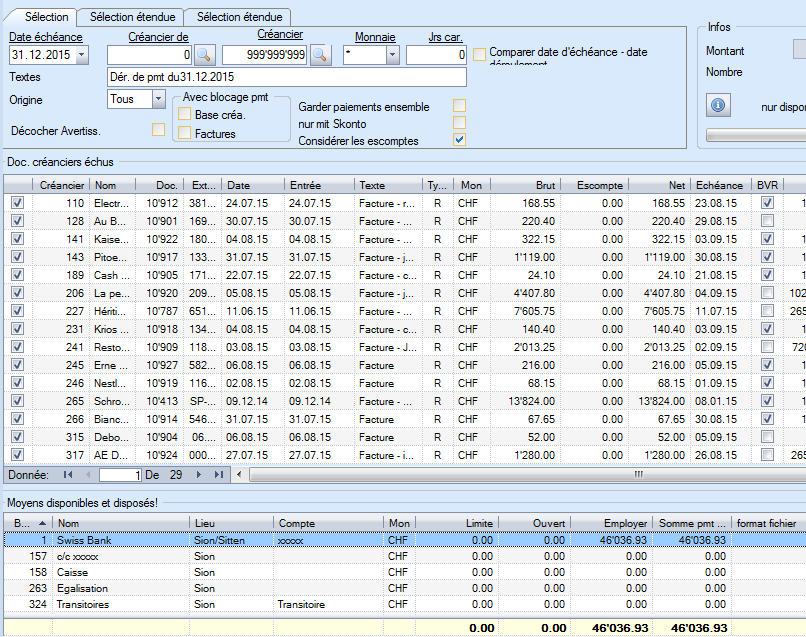806x637 pixels.
Task: Click the Brut column header
Action: coord(525,185)
